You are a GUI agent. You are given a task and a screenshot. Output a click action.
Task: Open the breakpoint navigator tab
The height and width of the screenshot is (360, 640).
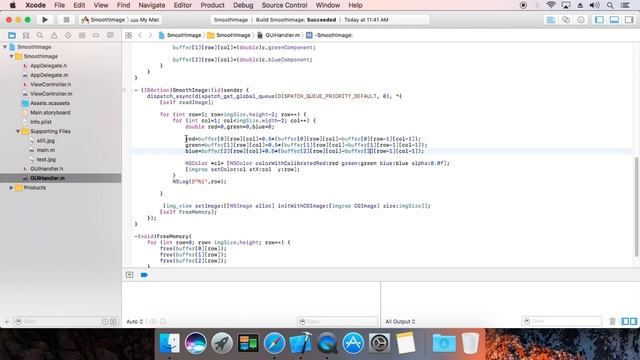pyautogui.click(x=96, y=36)
